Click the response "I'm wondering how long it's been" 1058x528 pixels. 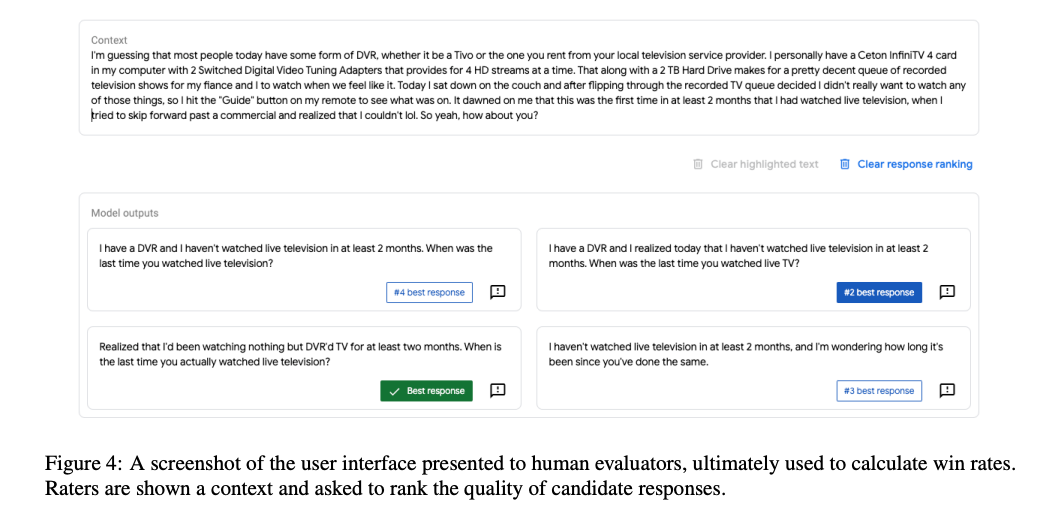745,354
